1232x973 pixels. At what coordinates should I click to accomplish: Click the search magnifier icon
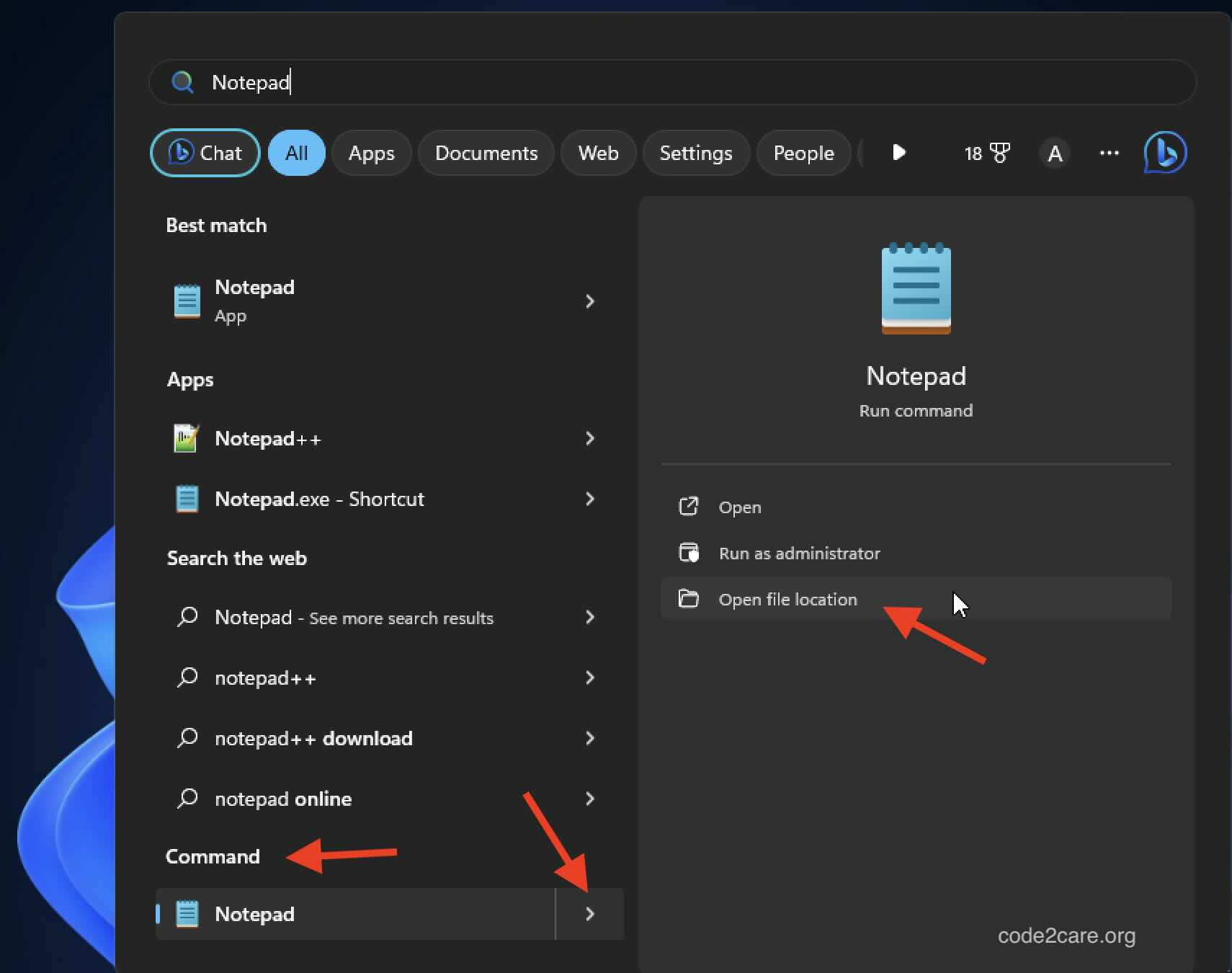coord(183,82)
